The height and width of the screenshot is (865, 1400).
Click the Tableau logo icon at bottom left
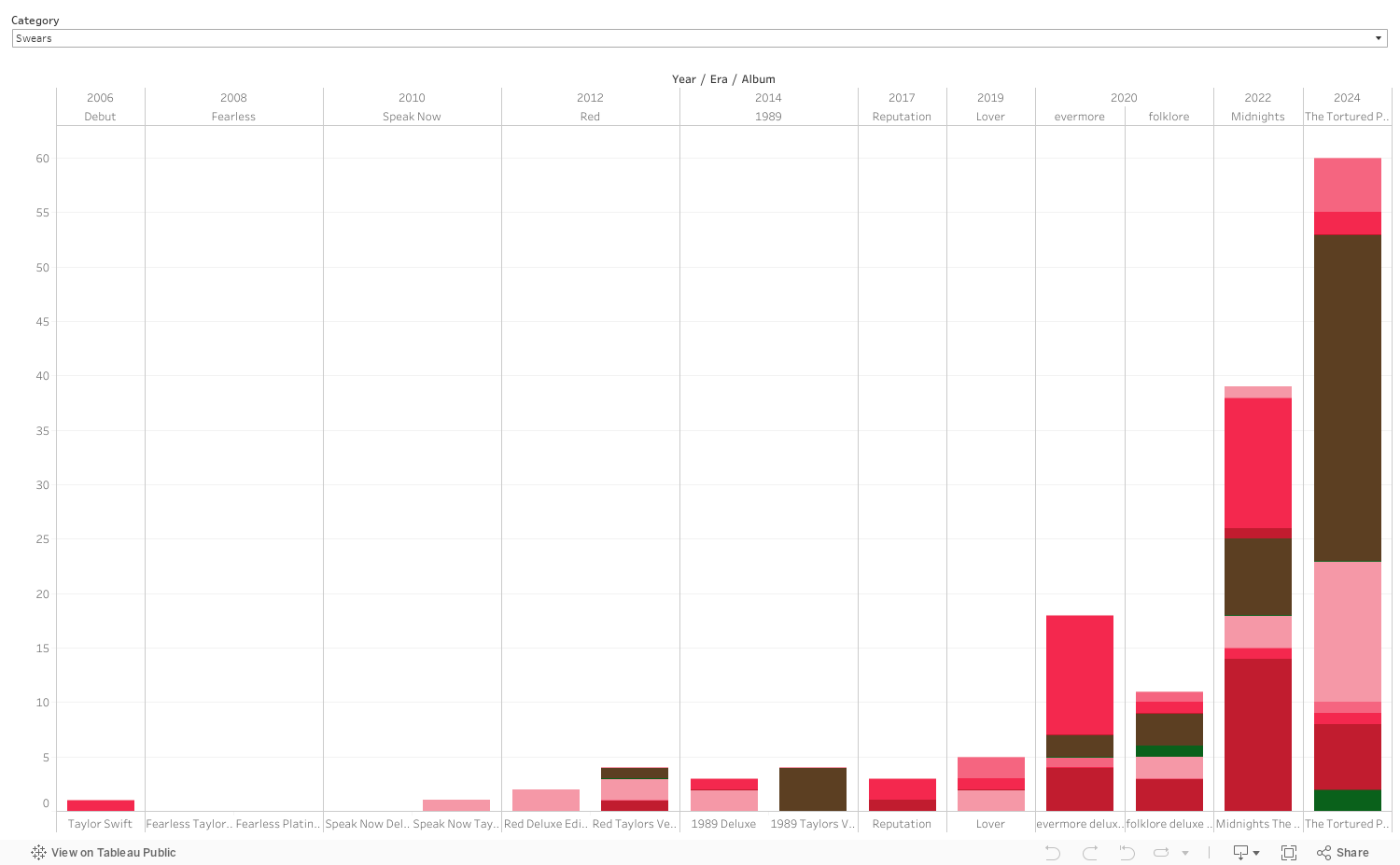coord(38,852)
